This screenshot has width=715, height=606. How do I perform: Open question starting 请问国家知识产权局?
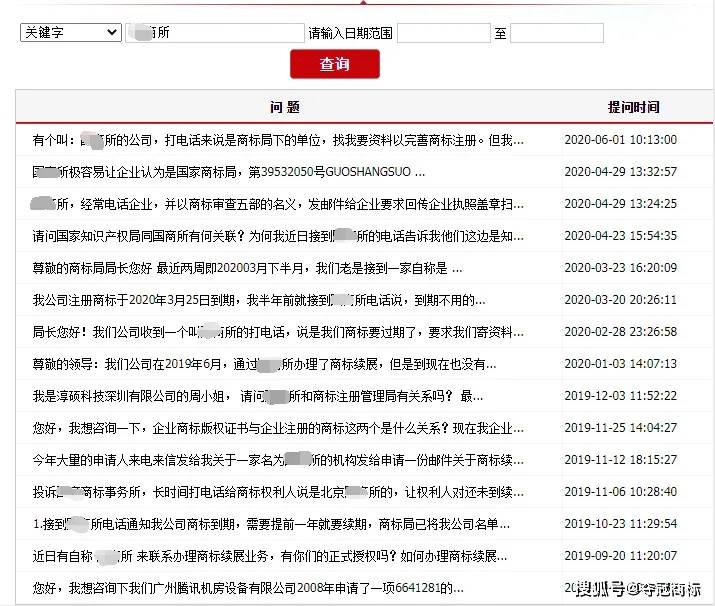(278, 236)
